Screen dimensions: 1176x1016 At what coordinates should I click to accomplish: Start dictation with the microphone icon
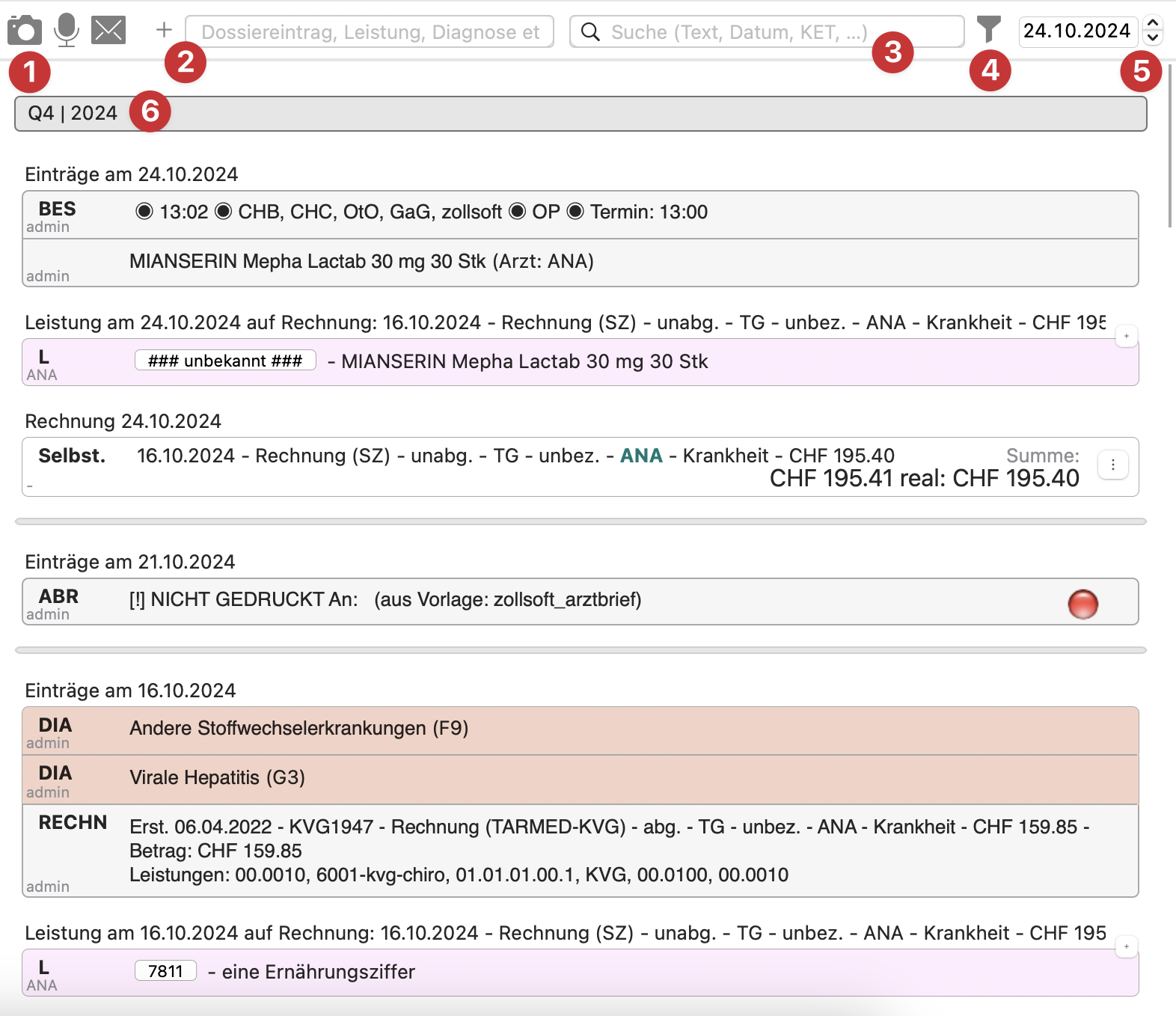tap(67, 30)
